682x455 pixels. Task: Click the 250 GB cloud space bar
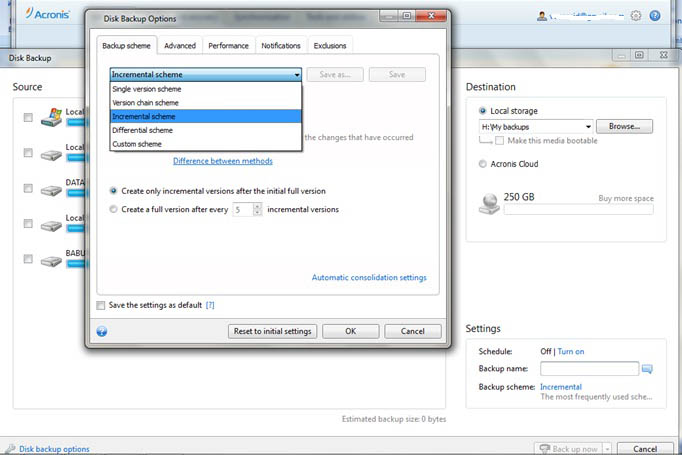[578, 209]
